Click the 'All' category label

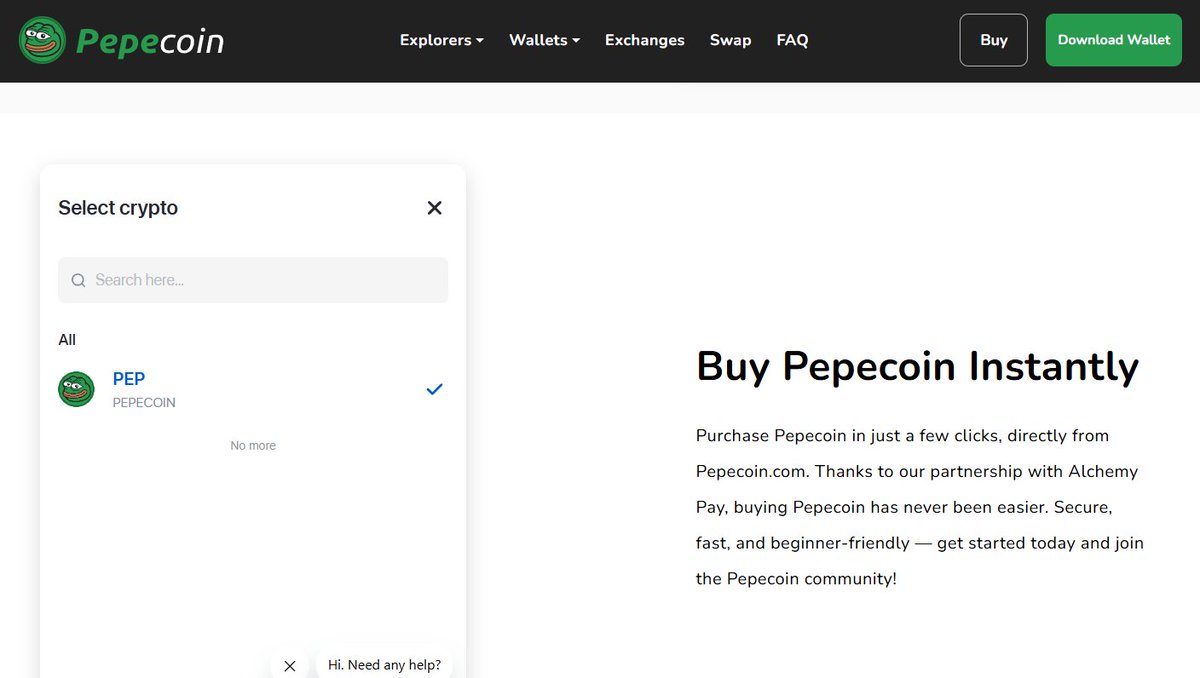click(67, 340)
